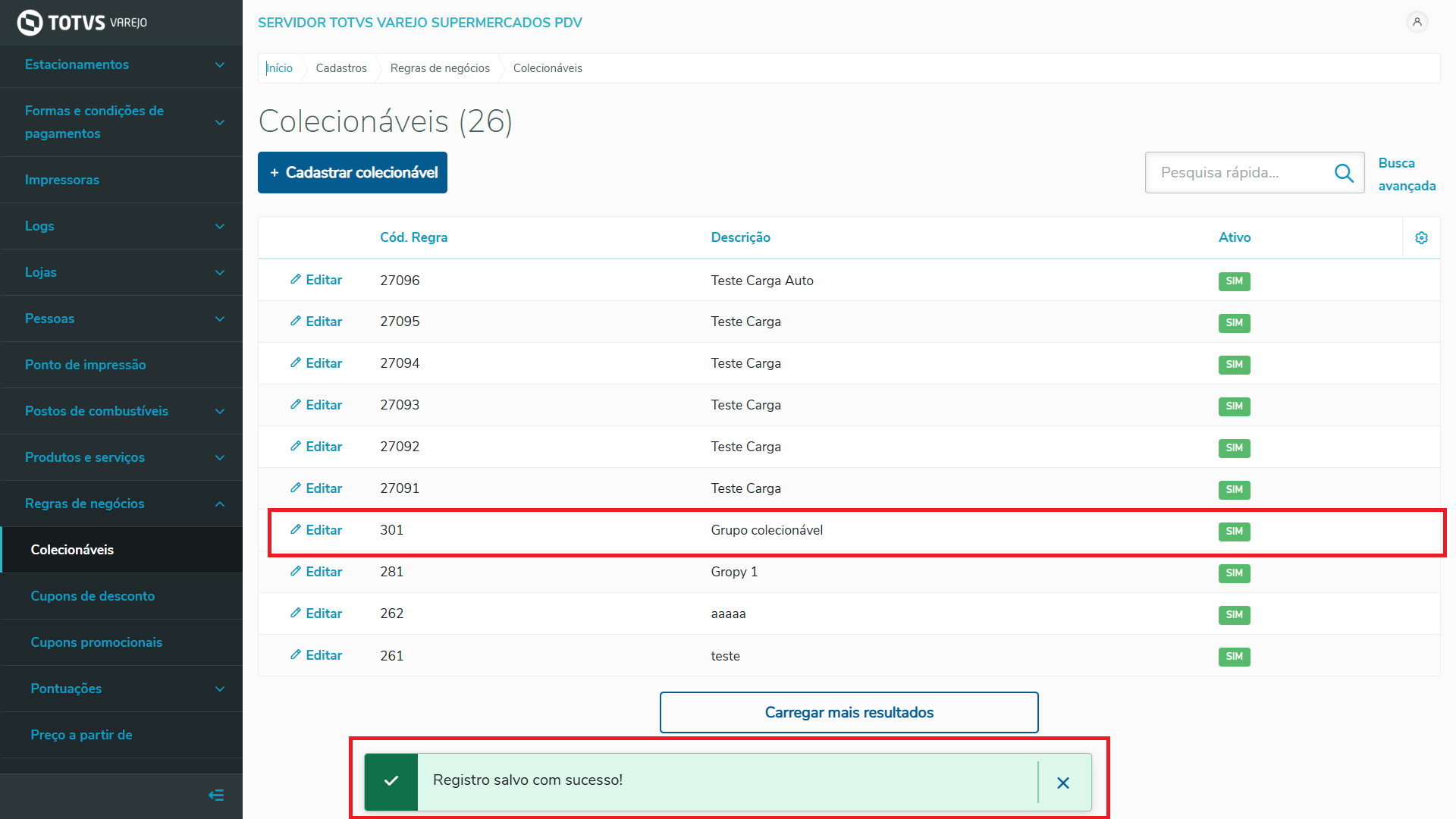Click pencil icon for rule 27096
The width and height of the screenshot is (1456, 819).
pos(296,280)
